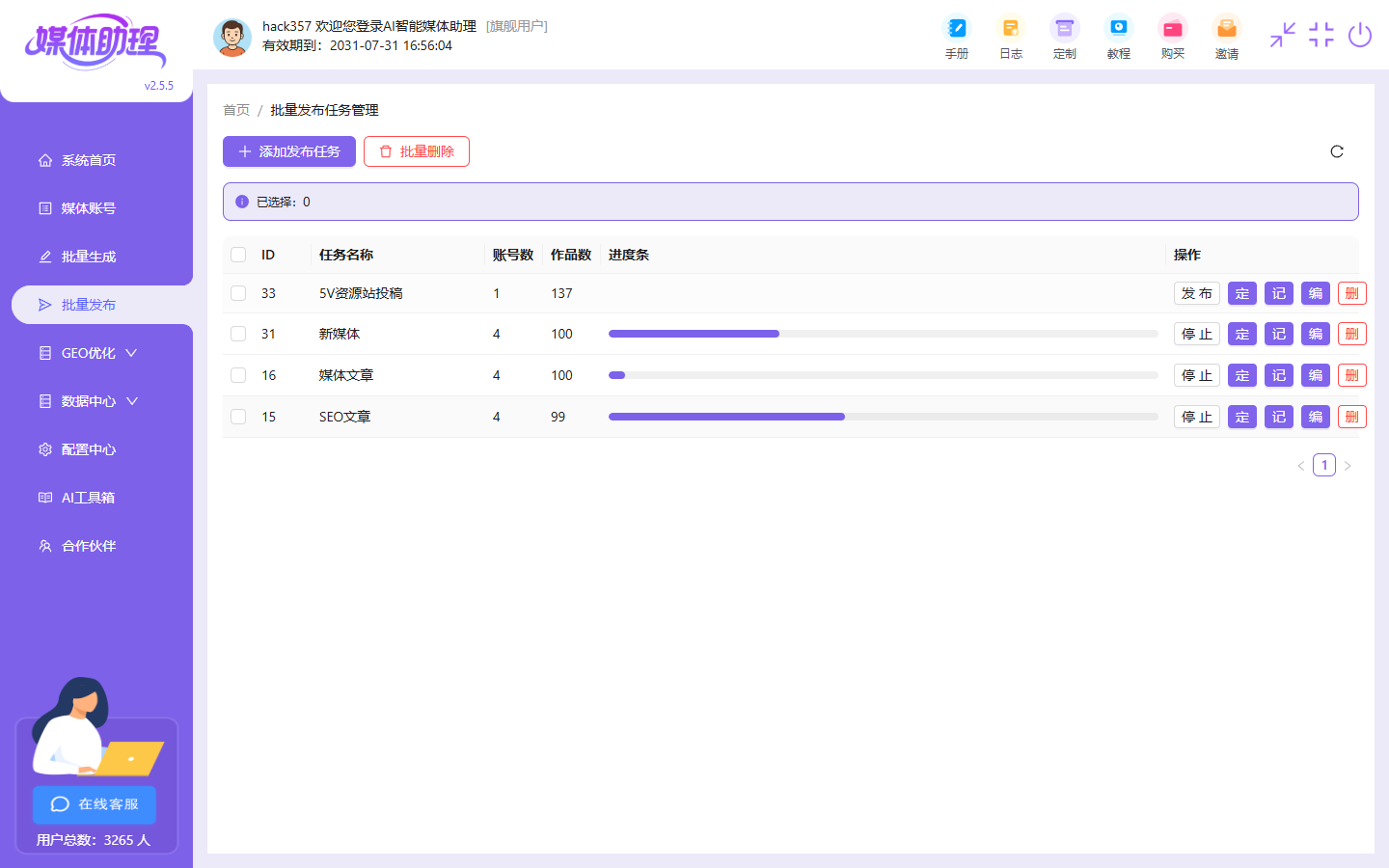1389x868 pixels.
Task: Click progress bar of 新媒体 task
Action: (884, 334)
